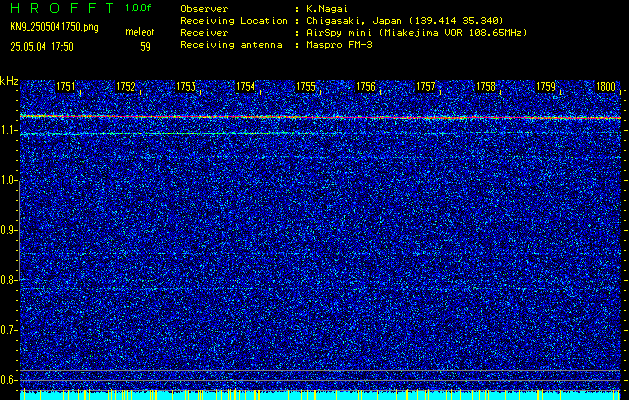Click the 1.0 frequency axis label
Image resolution: width=629 pixels, height=400 pixels.
[x=7, y=180]
